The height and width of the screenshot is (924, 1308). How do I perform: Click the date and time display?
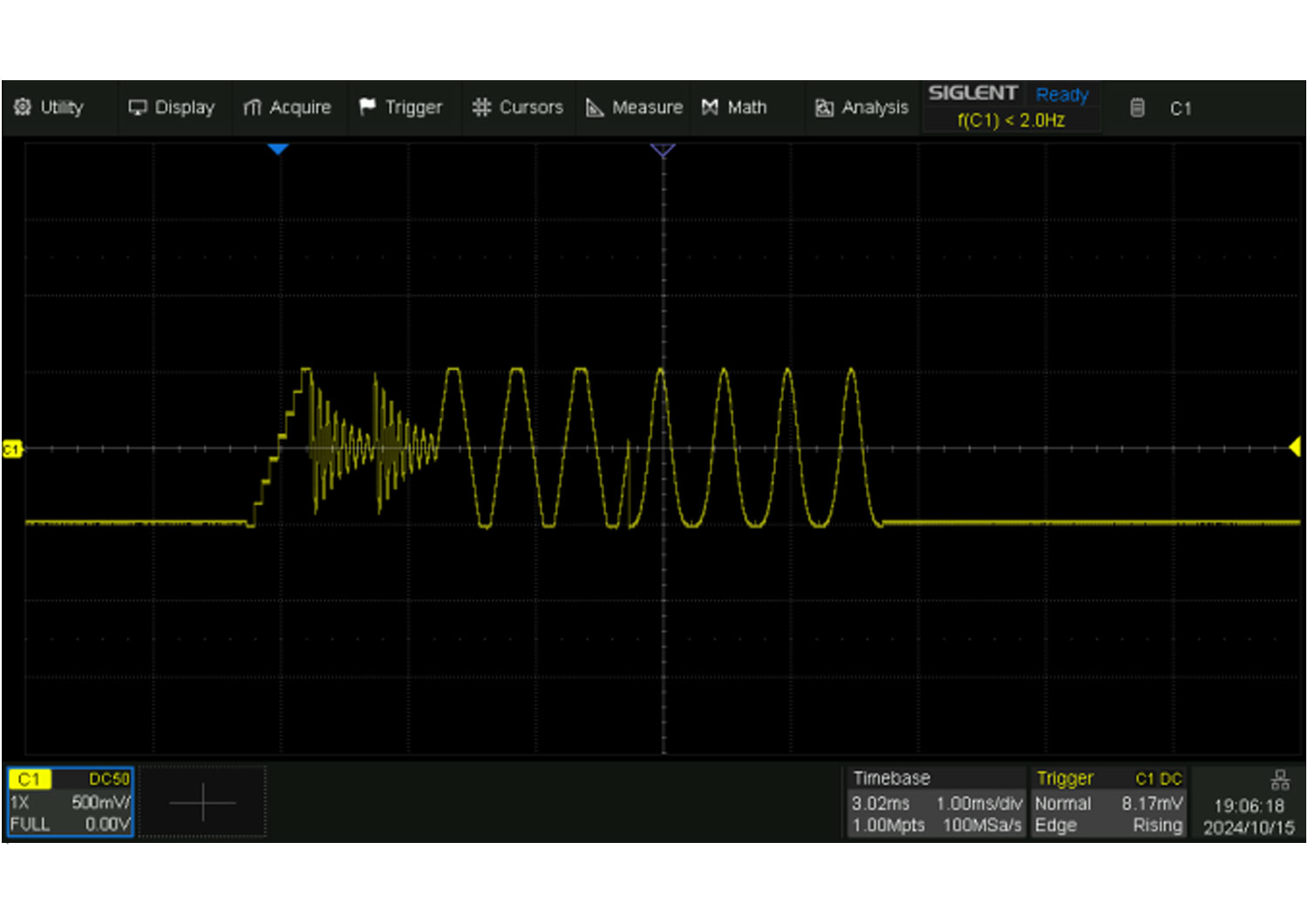point(1249,817)
